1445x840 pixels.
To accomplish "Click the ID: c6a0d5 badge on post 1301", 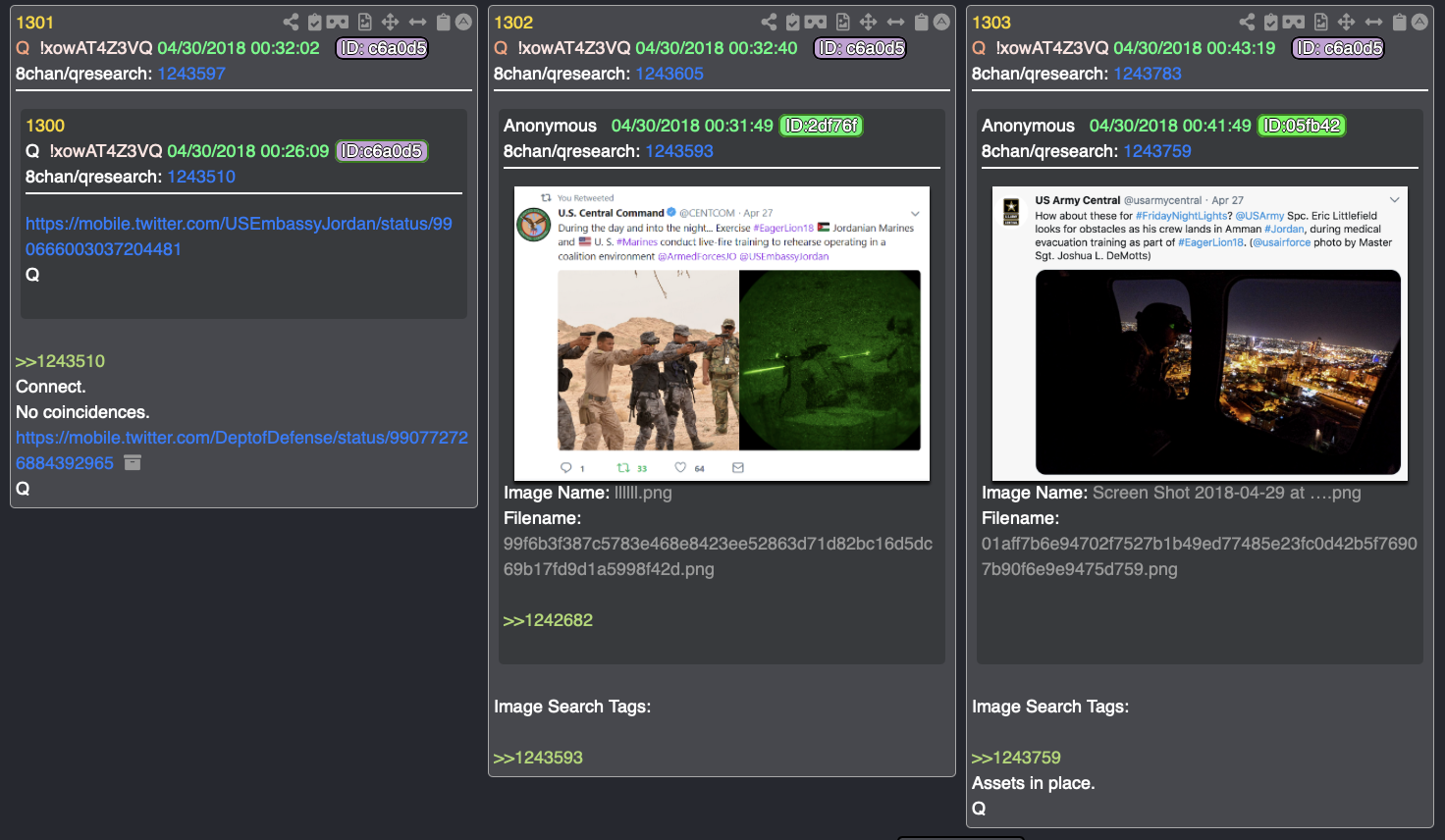I will coord(382,48).
